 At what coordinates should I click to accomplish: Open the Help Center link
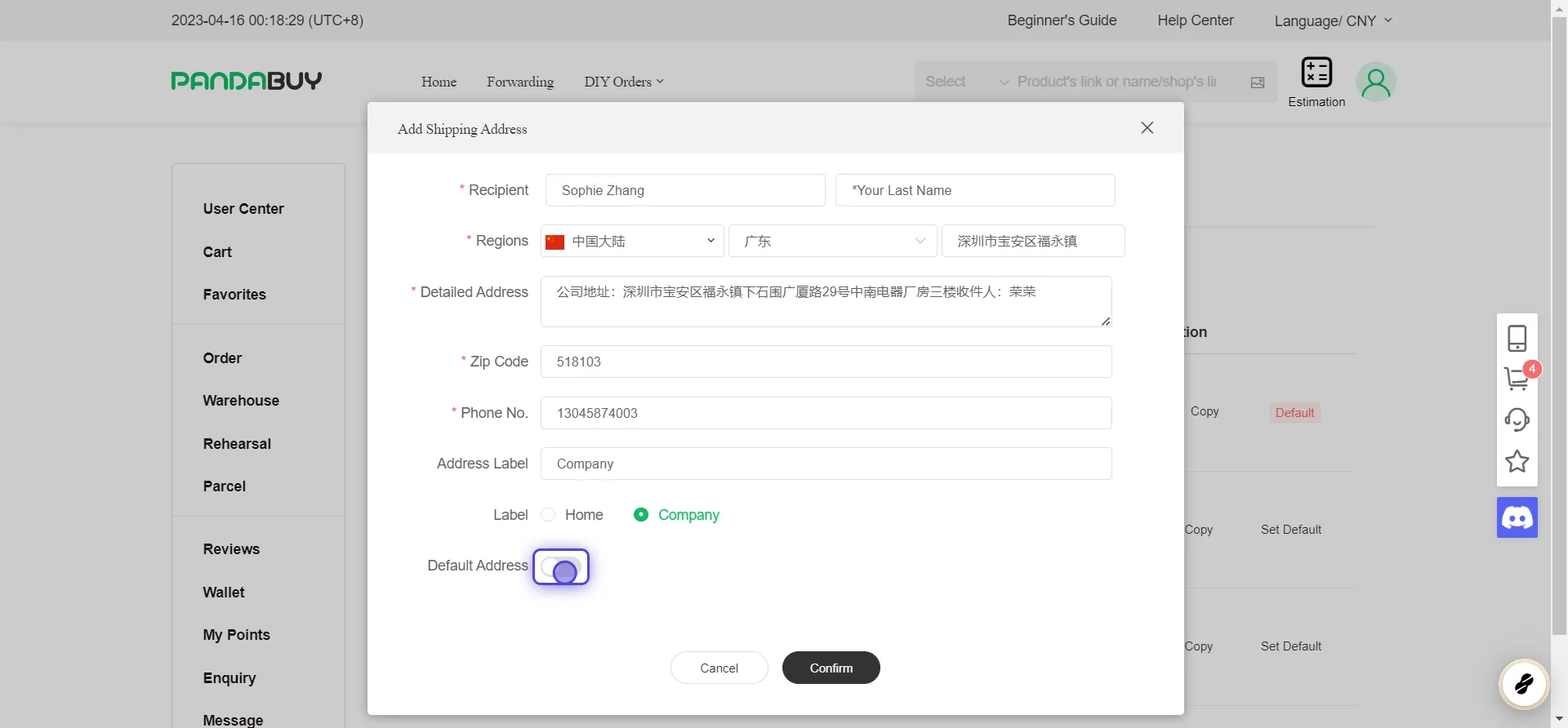[x=1196, y=20]
